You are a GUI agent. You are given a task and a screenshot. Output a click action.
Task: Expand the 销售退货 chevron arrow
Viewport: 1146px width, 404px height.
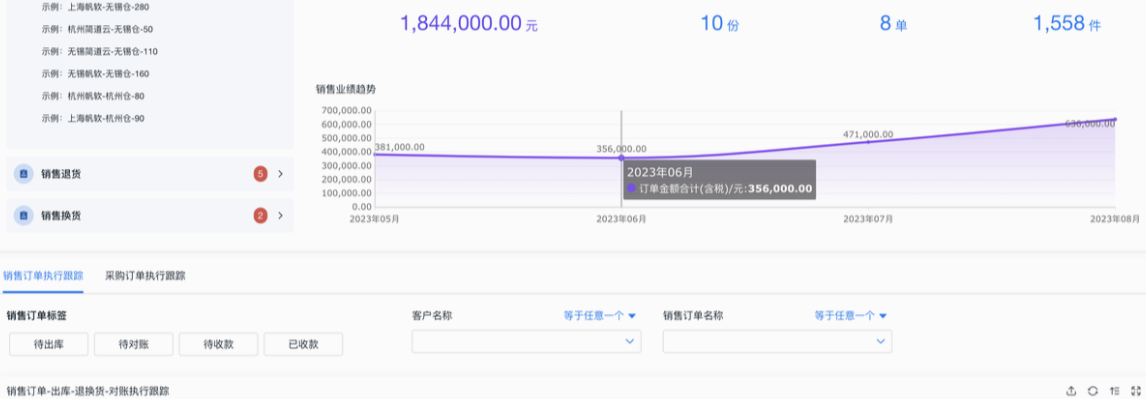280,174
